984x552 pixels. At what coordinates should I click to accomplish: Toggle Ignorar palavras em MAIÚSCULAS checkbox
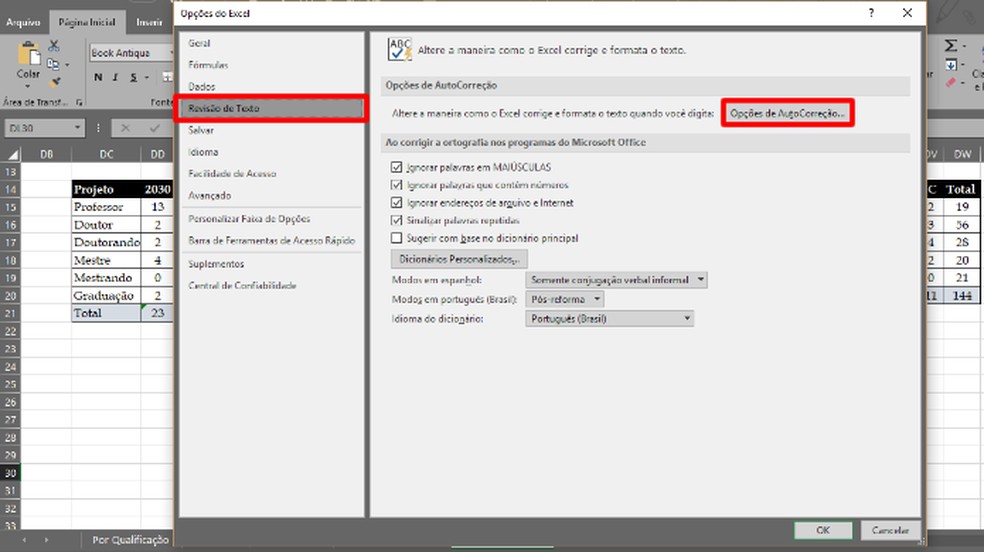[x=397, y=167]
